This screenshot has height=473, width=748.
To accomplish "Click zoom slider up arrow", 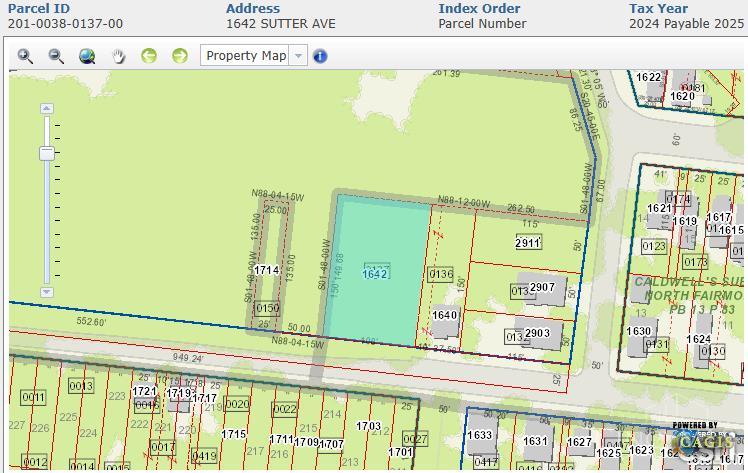I will click(46, 109).
